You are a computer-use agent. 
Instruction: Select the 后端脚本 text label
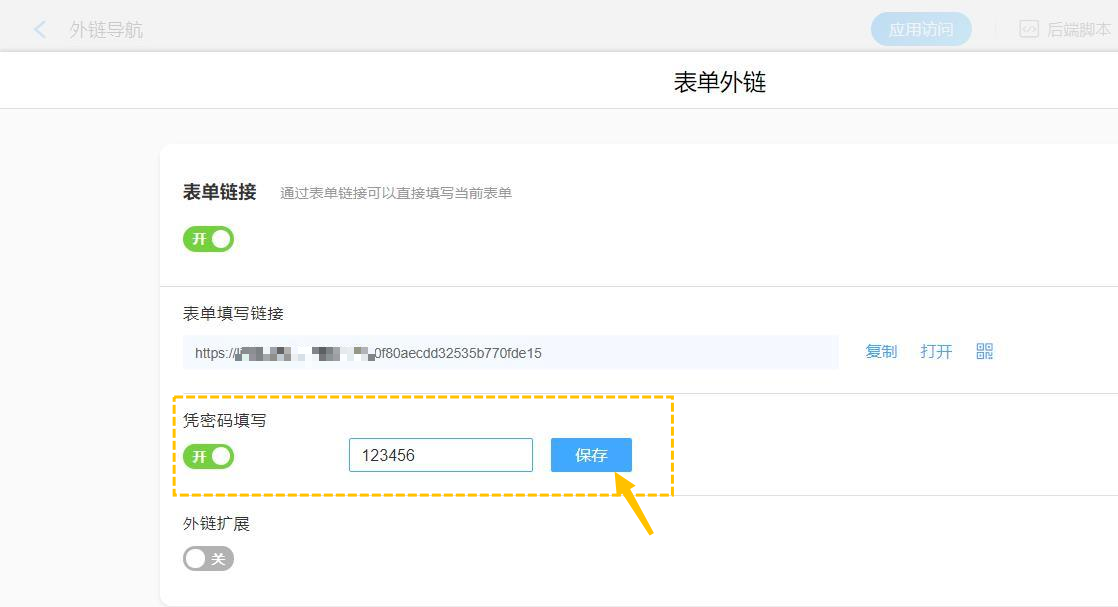click(x=1078, y=30)
